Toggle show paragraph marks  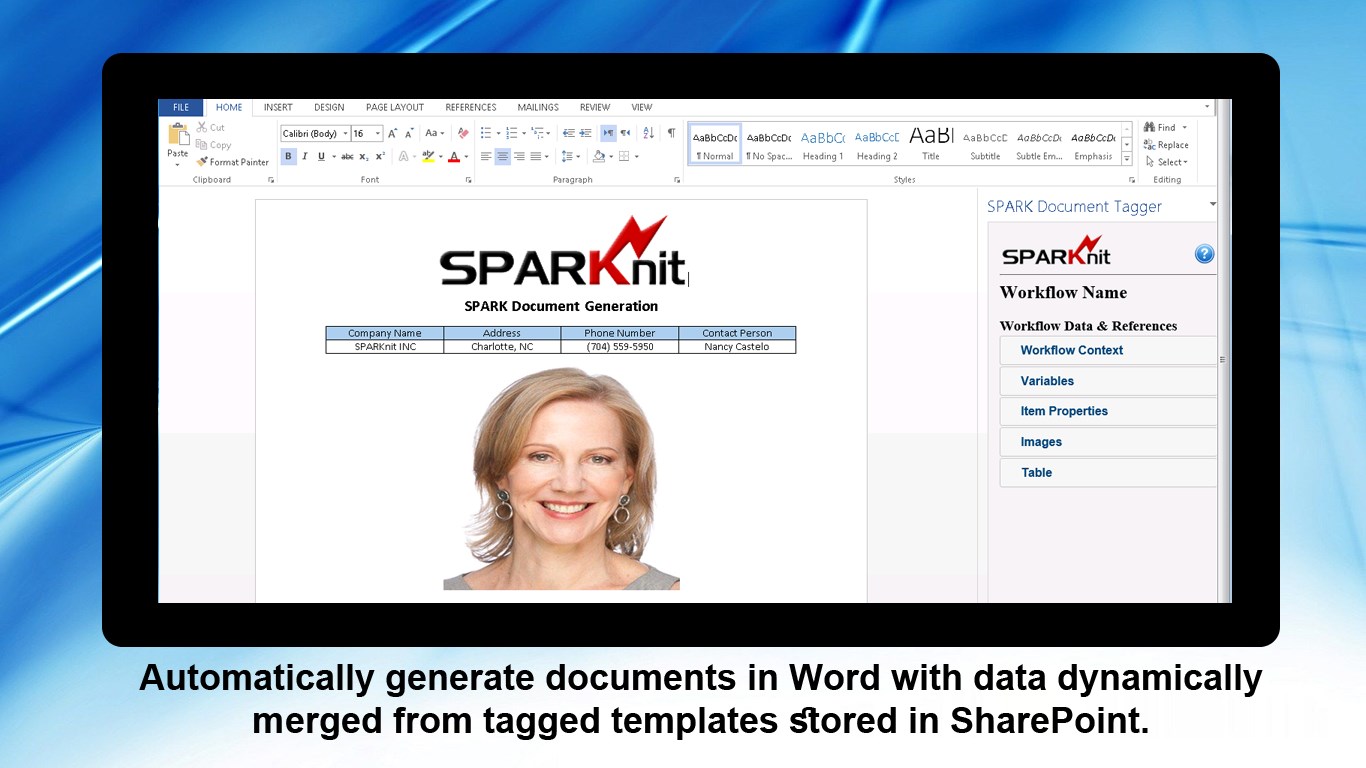671,133
